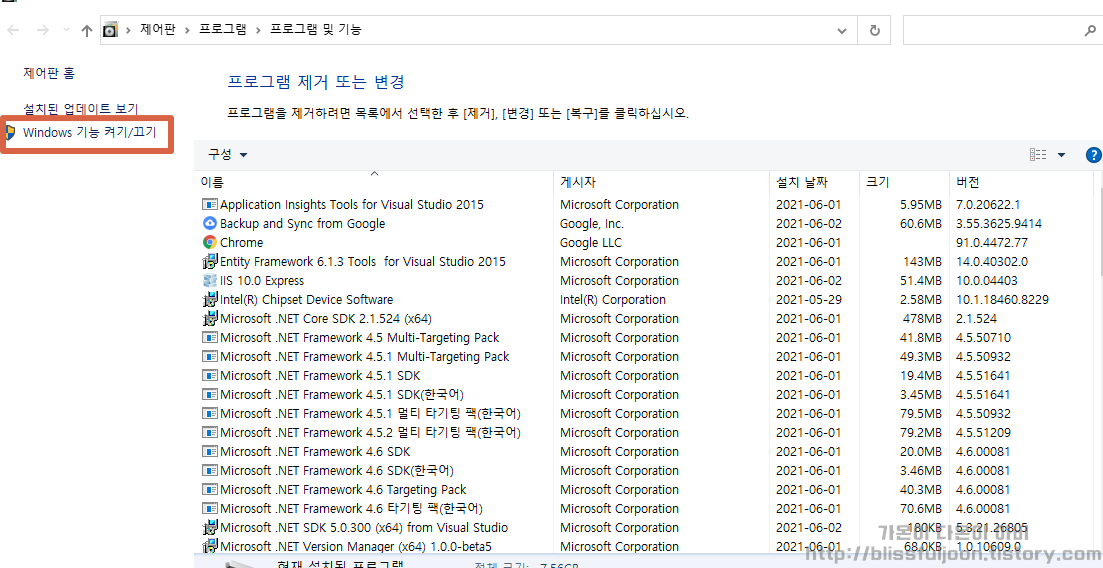The width and height of the screenshot is (1103, 568).
Task: Click the .NET Framework 4.6 Targeting Pack icon
Action: [x=210, y=490]
